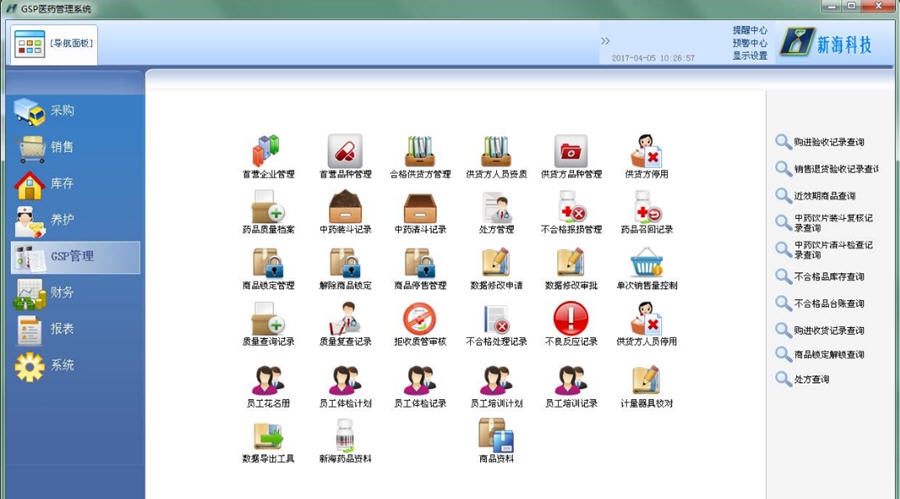
Task: Launch 数据导出工具 icon
Action: pyautogui.click(x=267, y=437)
